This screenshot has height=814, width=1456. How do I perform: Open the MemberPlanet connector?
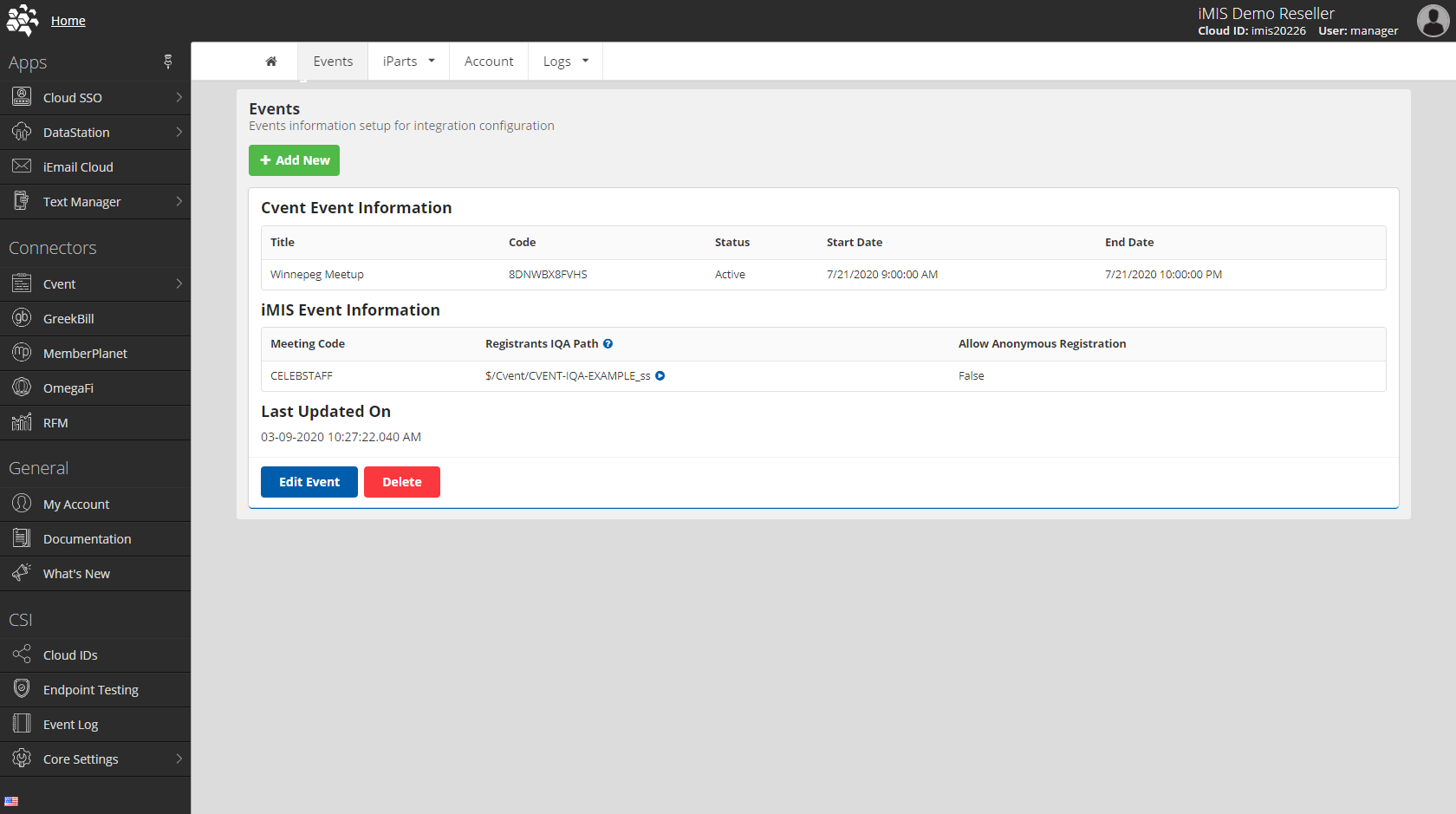click(x=86, y=353)
